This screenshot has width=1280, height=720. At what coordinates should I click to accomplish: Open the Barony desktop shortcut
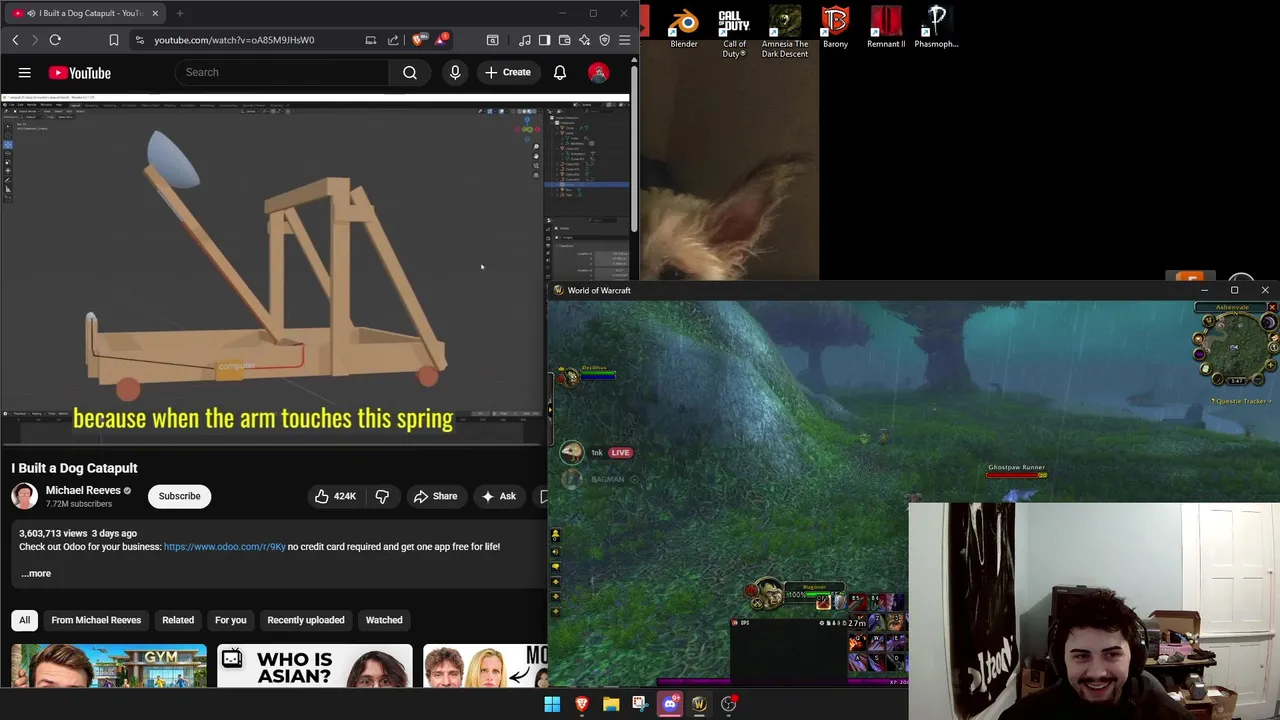click(x=835, y=28)
